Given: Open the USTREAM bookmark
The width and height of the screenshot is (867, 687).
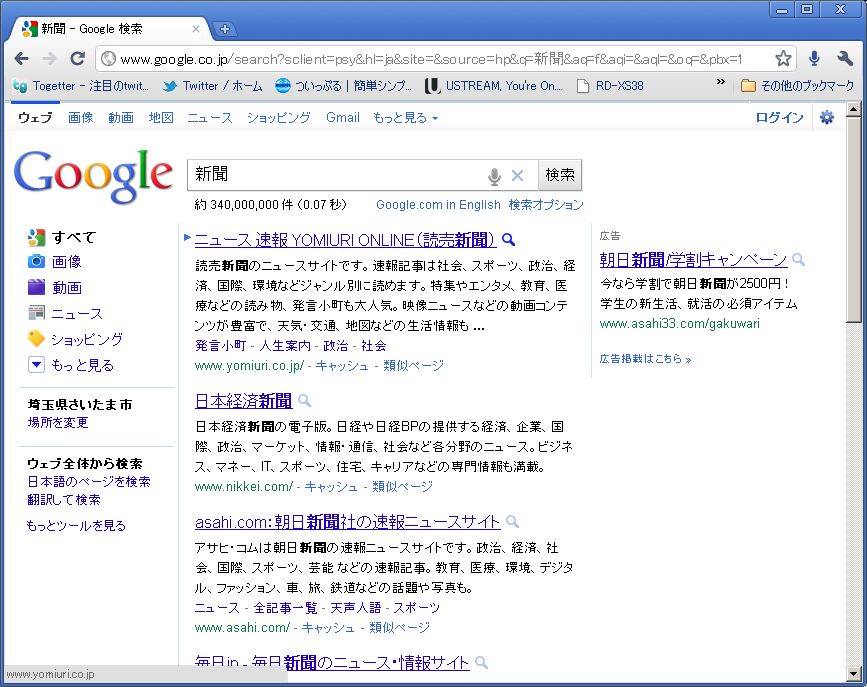Looking at the screenshot, I should (494, 86).
